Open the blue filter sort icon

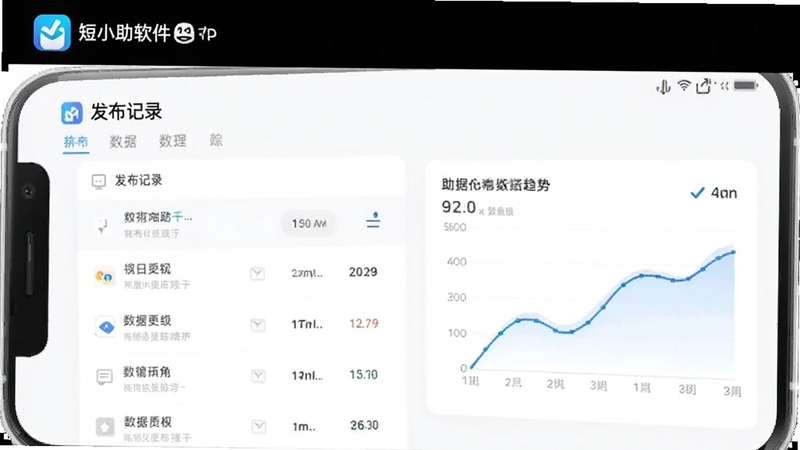(373, 220)
